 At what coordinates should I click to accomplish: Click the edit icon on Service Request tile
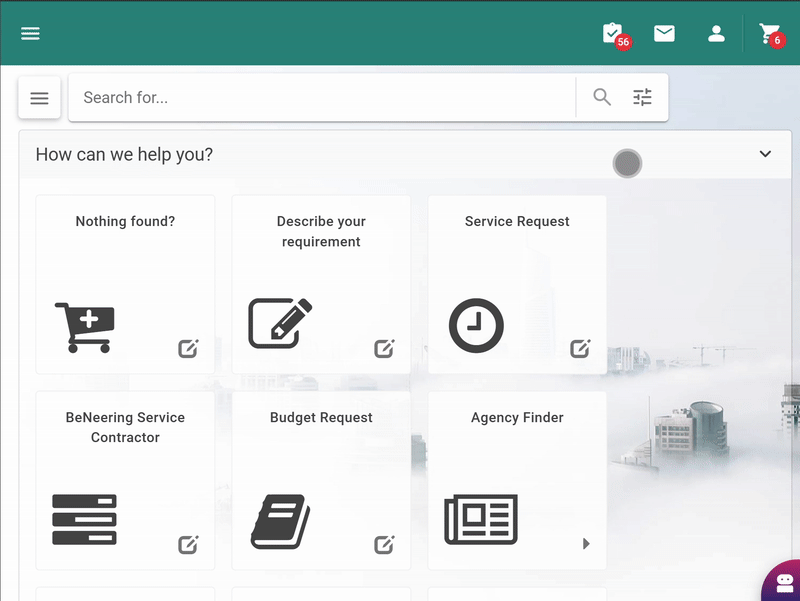[580, 348]
